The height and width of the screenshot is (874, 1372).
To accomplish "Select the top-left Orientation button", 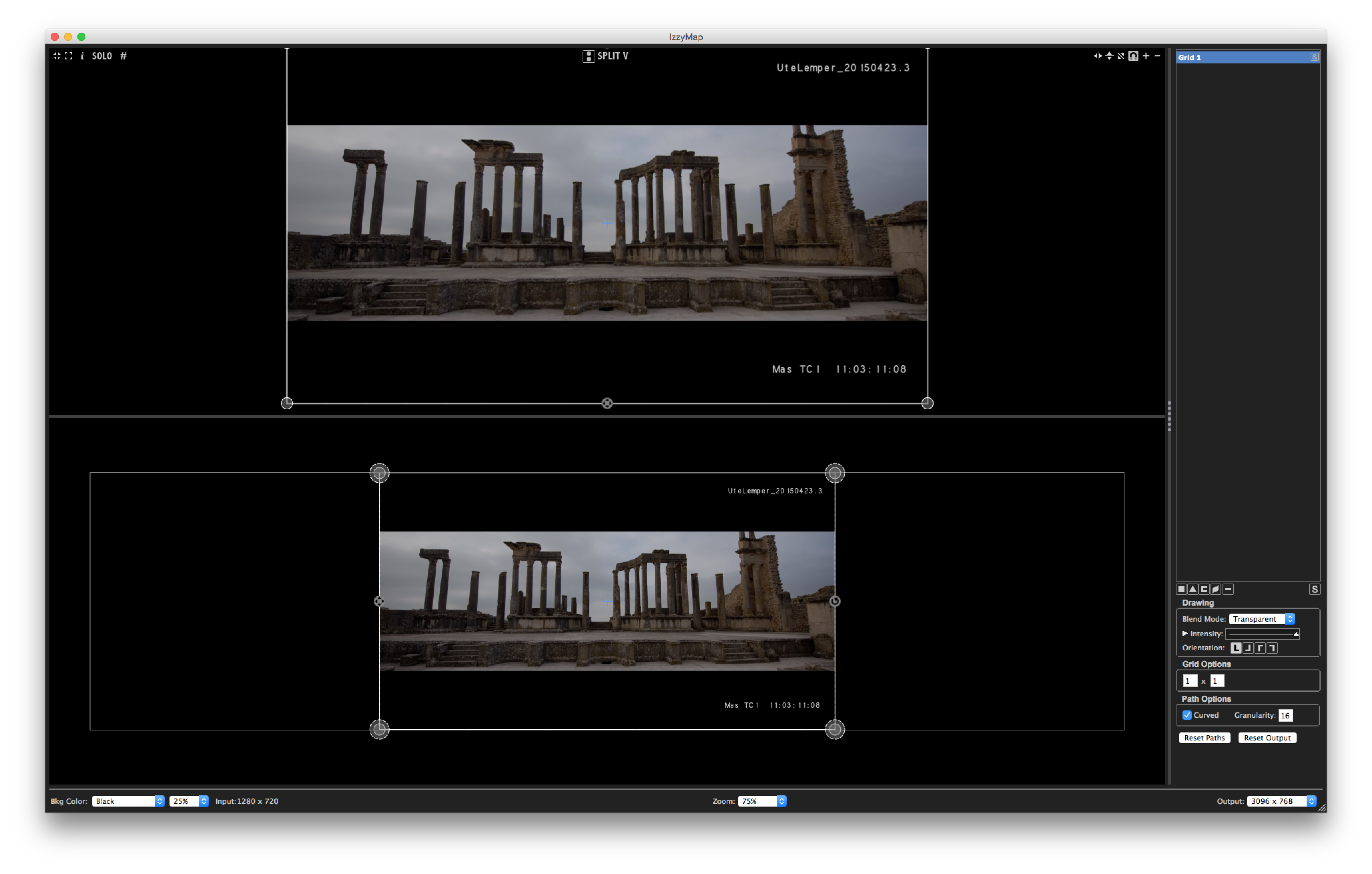I will pyautogui.click(x=1260, y=648).
